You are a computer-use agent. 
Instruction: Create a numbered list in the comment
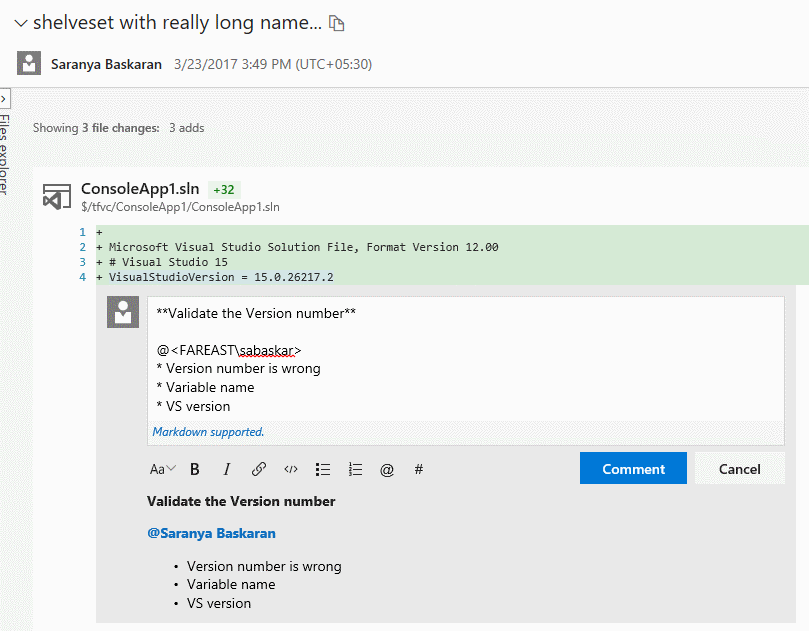pyautogui.click(x=355, y=468)
